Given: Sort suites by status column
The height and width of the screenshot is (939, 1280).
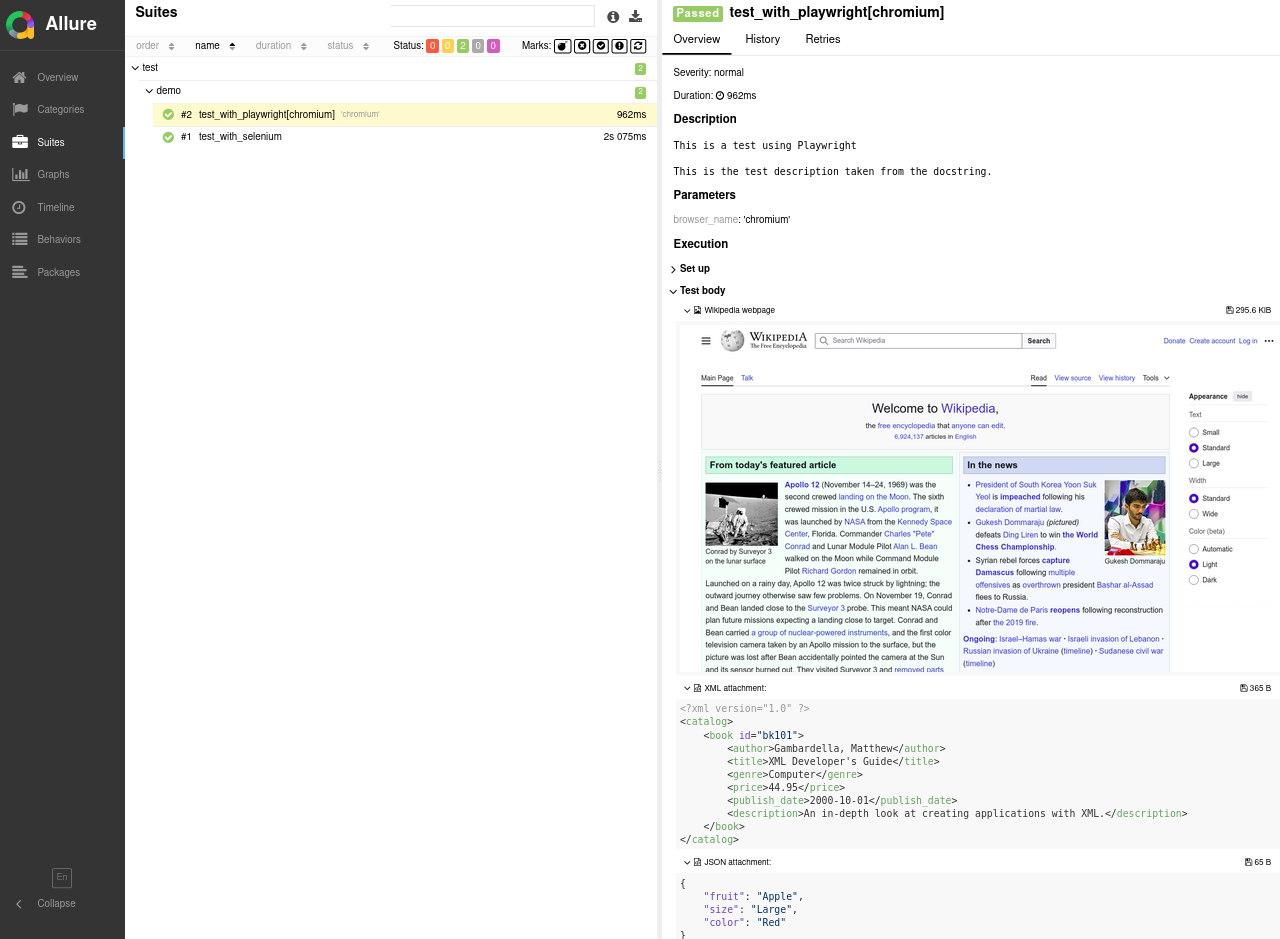Looking at the screenshot, I should (348, 46).
